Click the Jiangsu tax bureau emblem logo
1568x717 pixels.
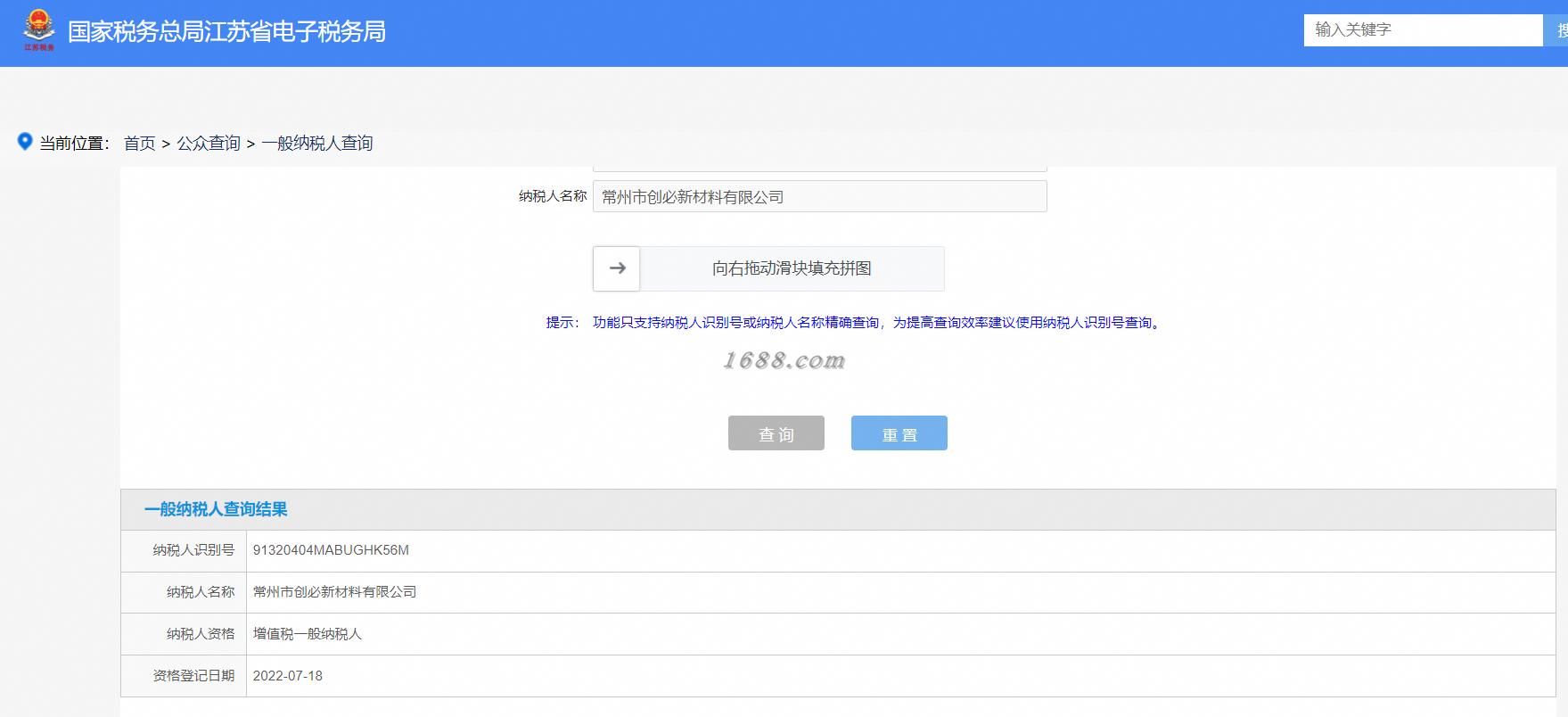39,30
